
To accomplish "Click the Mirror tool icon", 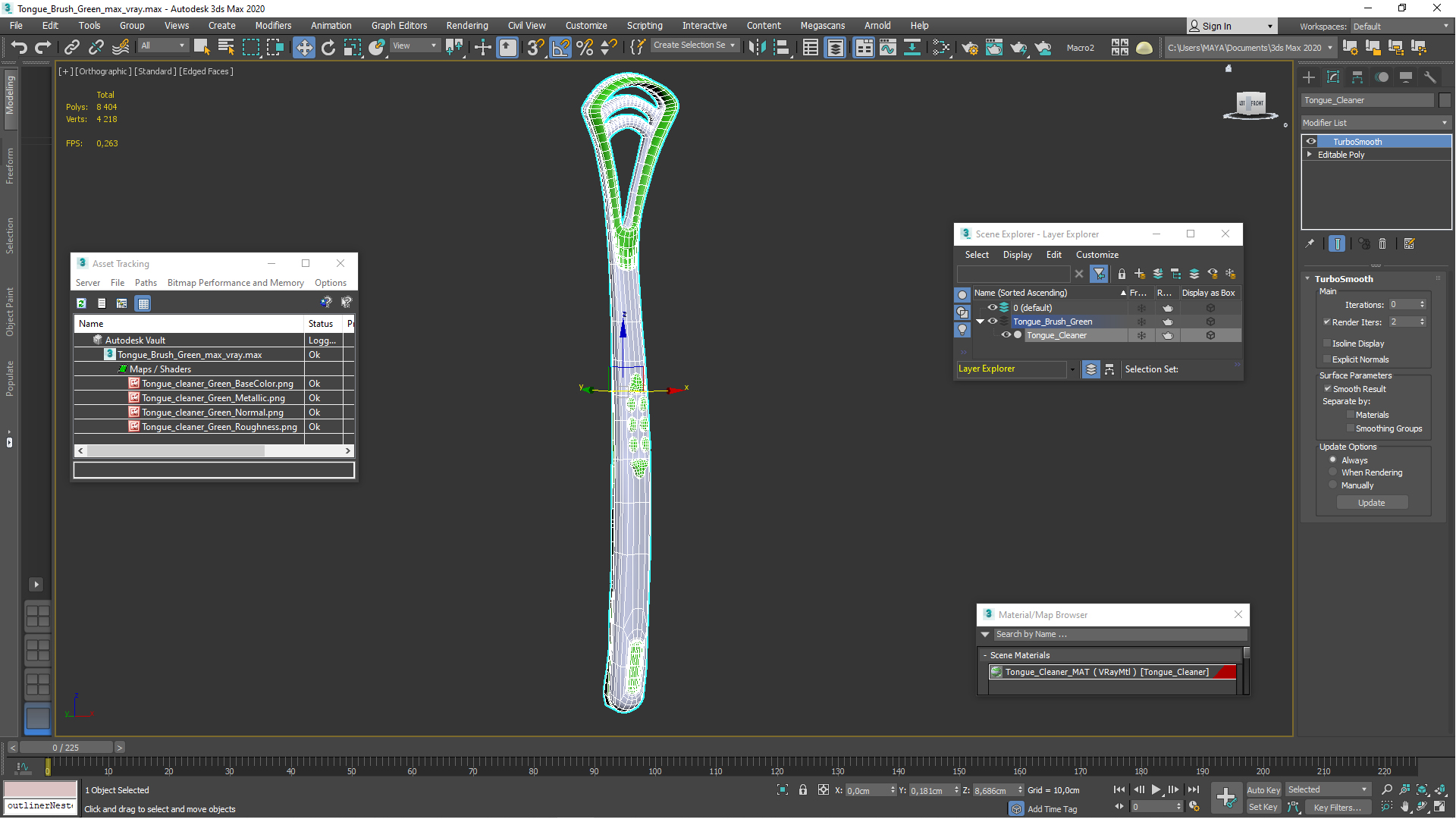I will pyautogui.click(x=757, y=48).
